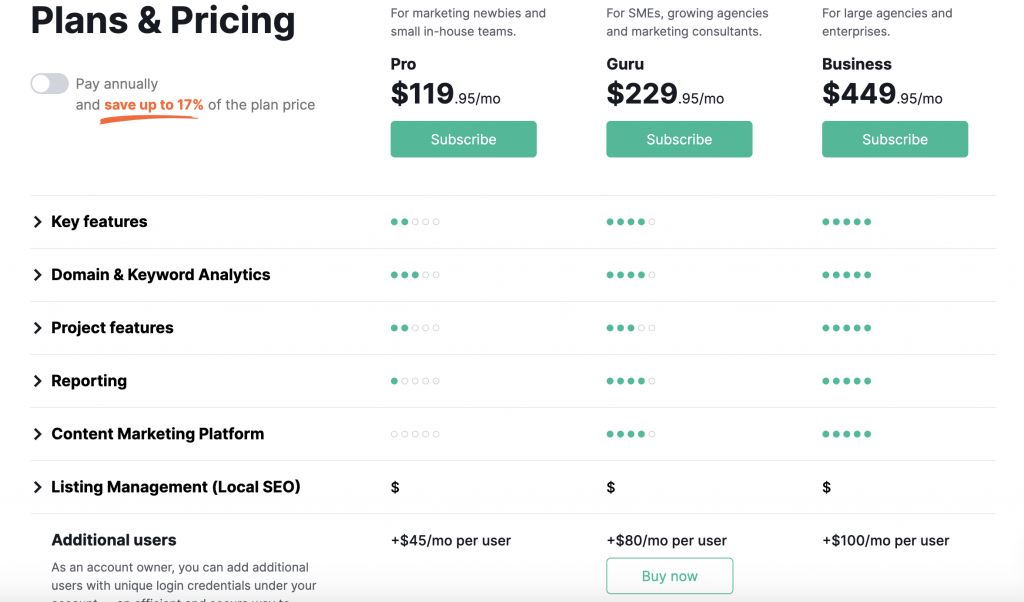Click the Pro Listing Management dollar icon

395,487
